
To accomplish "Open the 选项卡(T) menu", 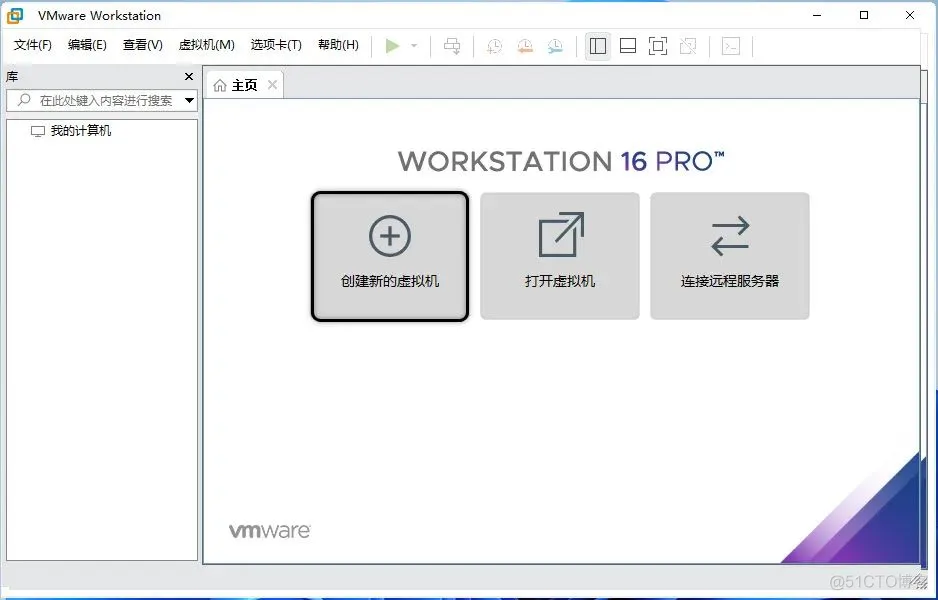I will tap(276, 45).
